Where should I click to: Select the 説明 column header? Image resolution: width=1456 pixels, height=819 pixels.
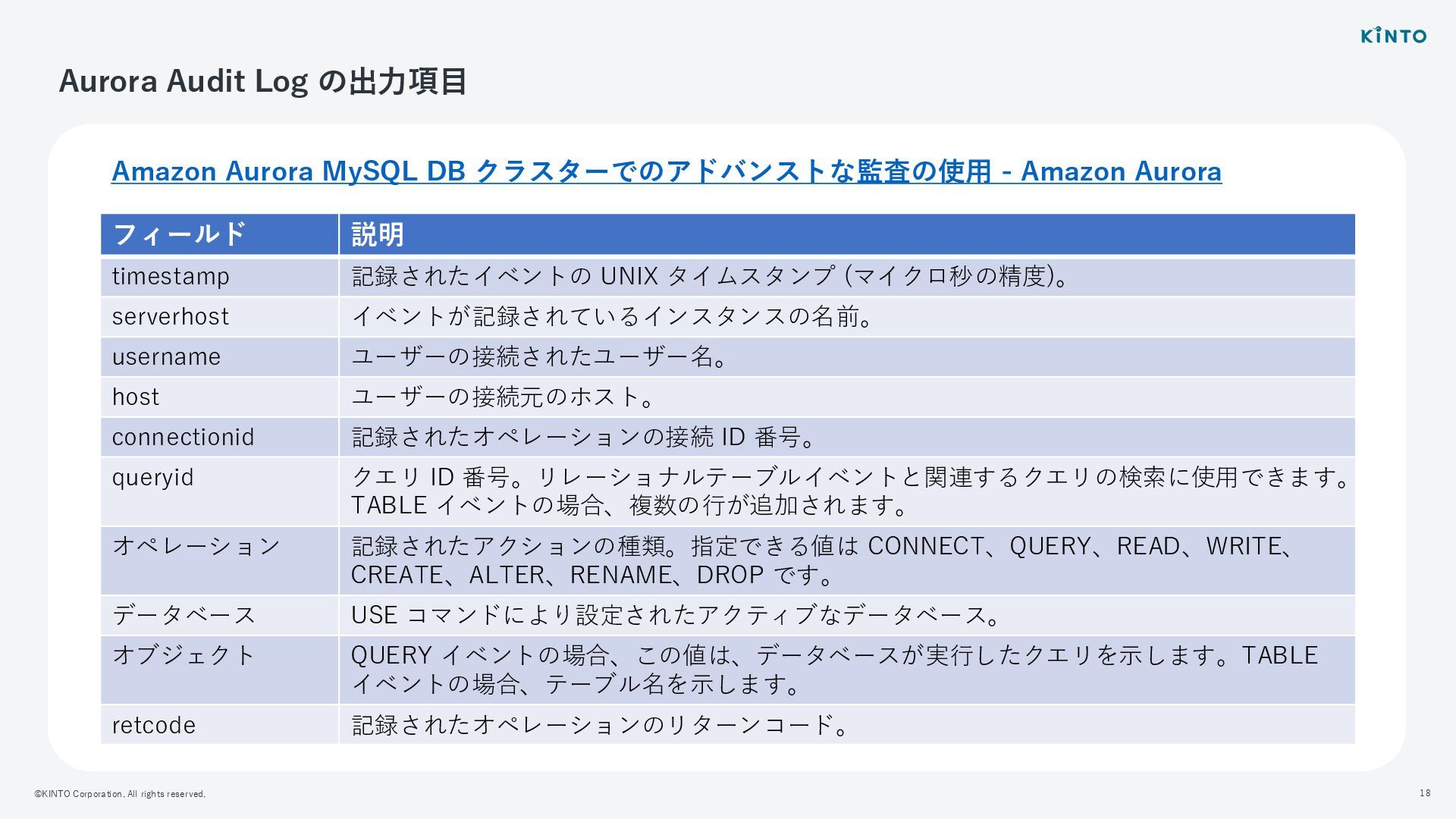[847, 234]
